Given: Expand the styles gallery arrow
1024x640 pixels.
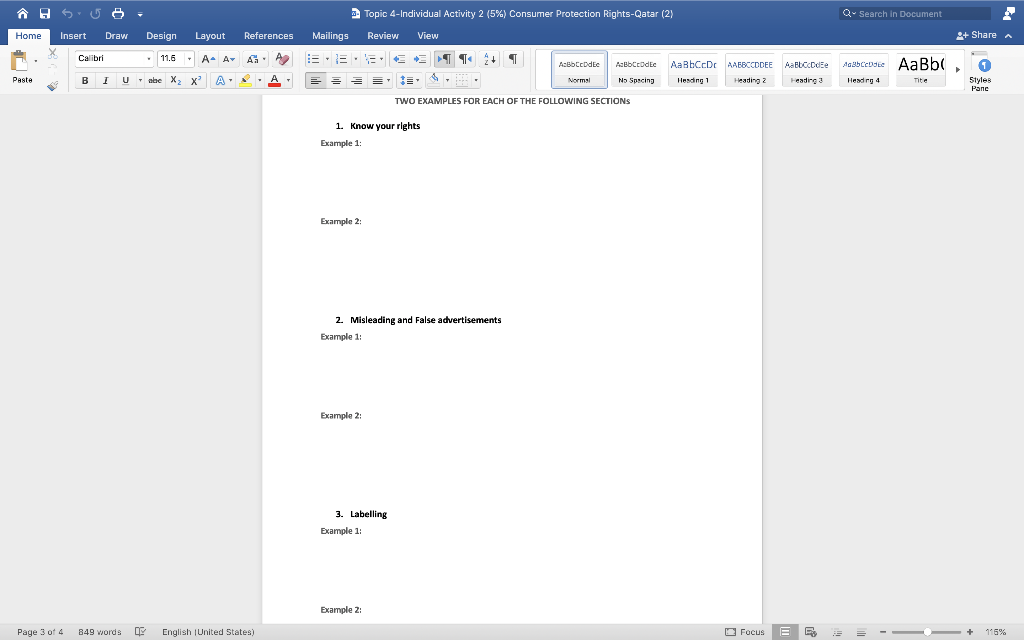Looking at the screenshot, I should pyautogui.click(x=957, y=69).
